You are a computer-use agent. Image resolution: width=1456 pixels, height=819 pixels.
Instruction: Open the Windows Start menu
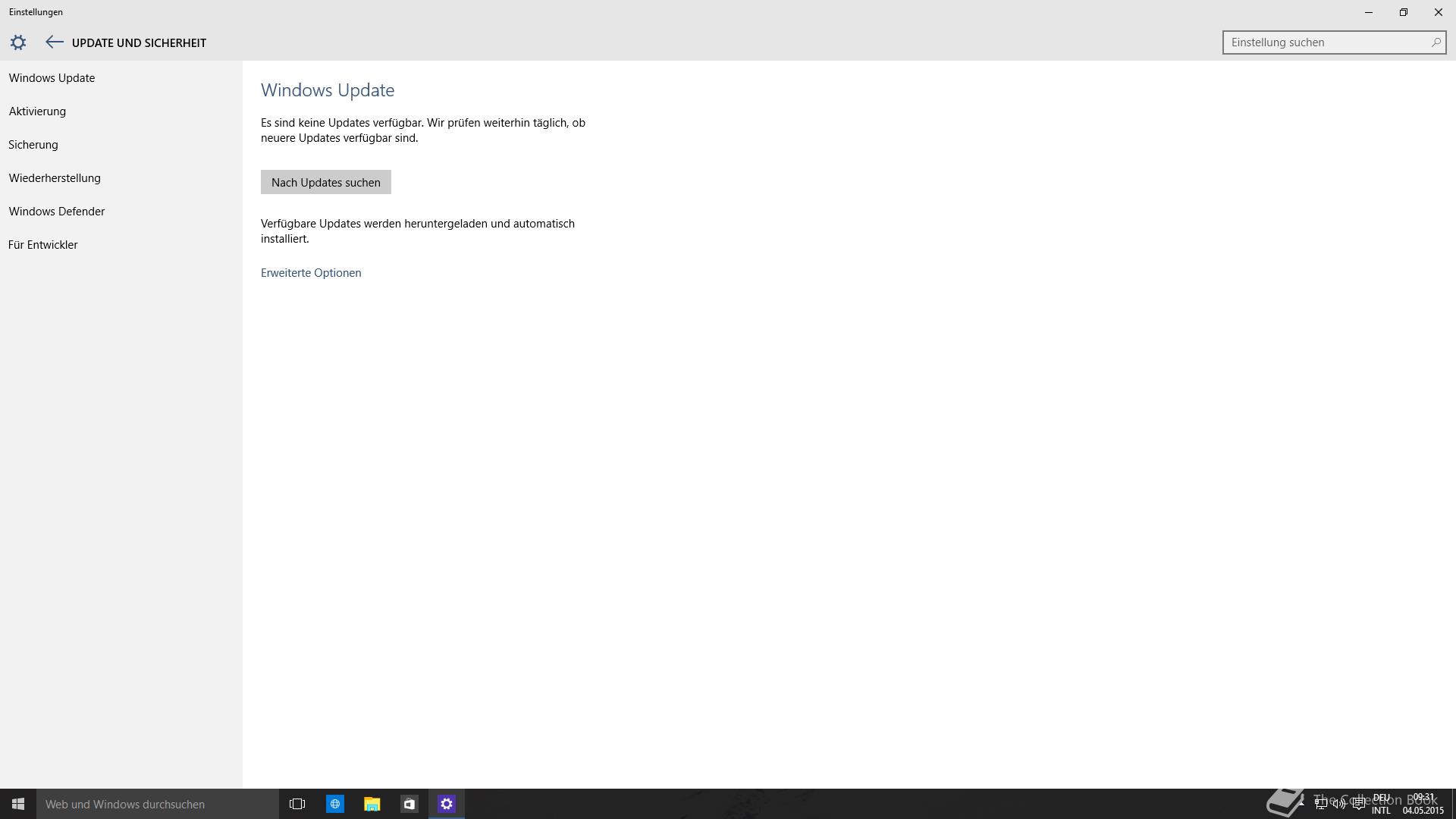tap(18, 804)
